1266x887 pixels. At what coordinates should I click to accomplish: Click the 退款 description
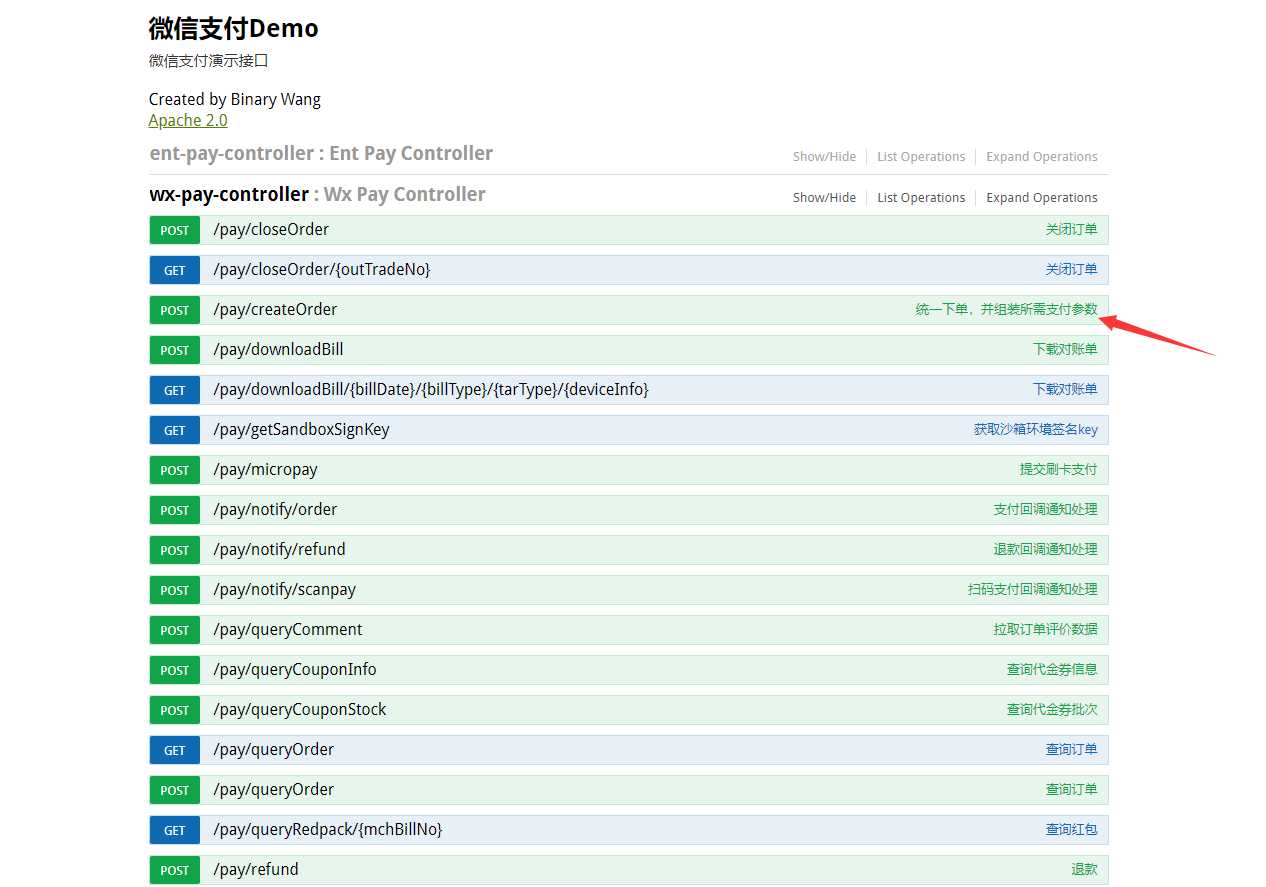(x=1085, y=870)
